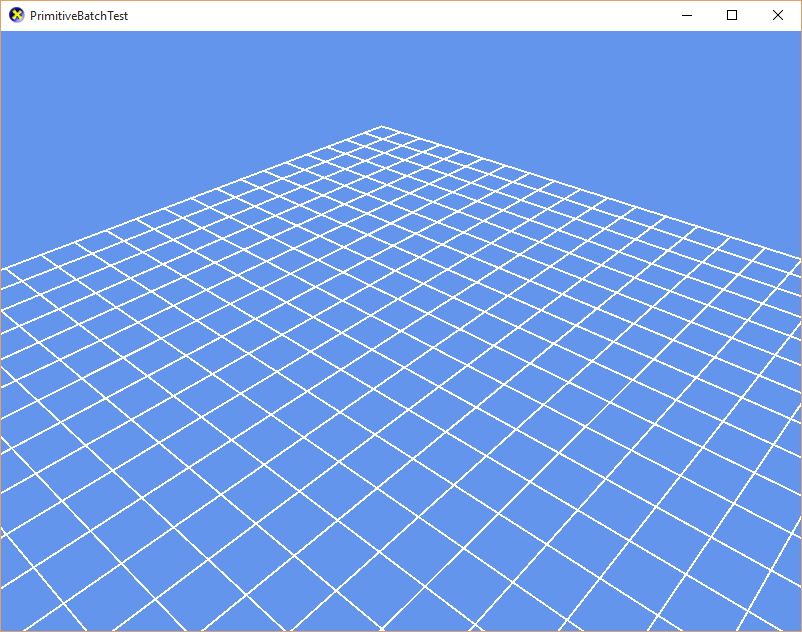Viewport: 802px width, 632px height.
Task: Click the title bar background area
Action: [x=400, y=15]
